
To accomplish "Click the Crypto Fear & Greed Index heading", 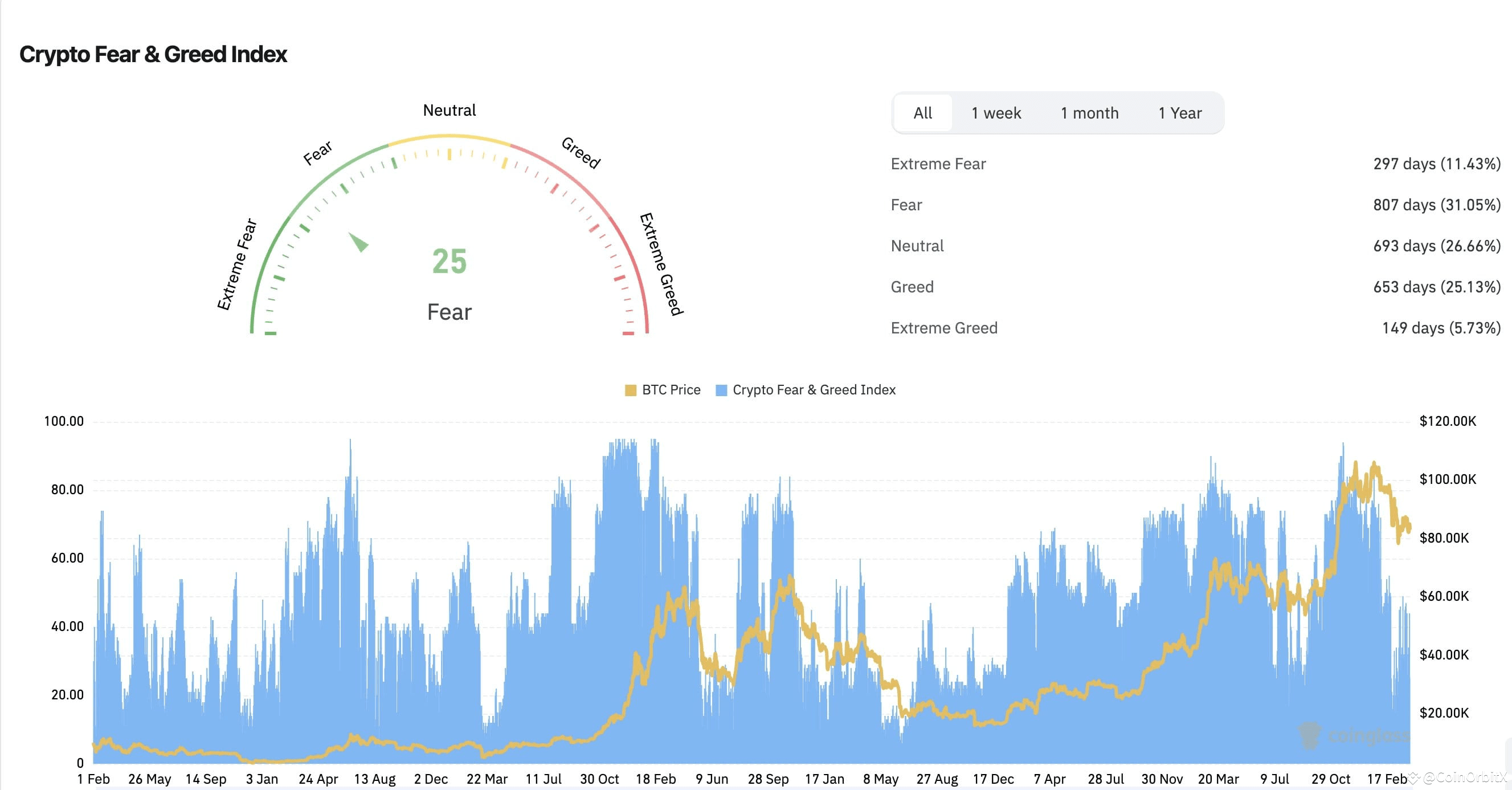I will 153,54.
